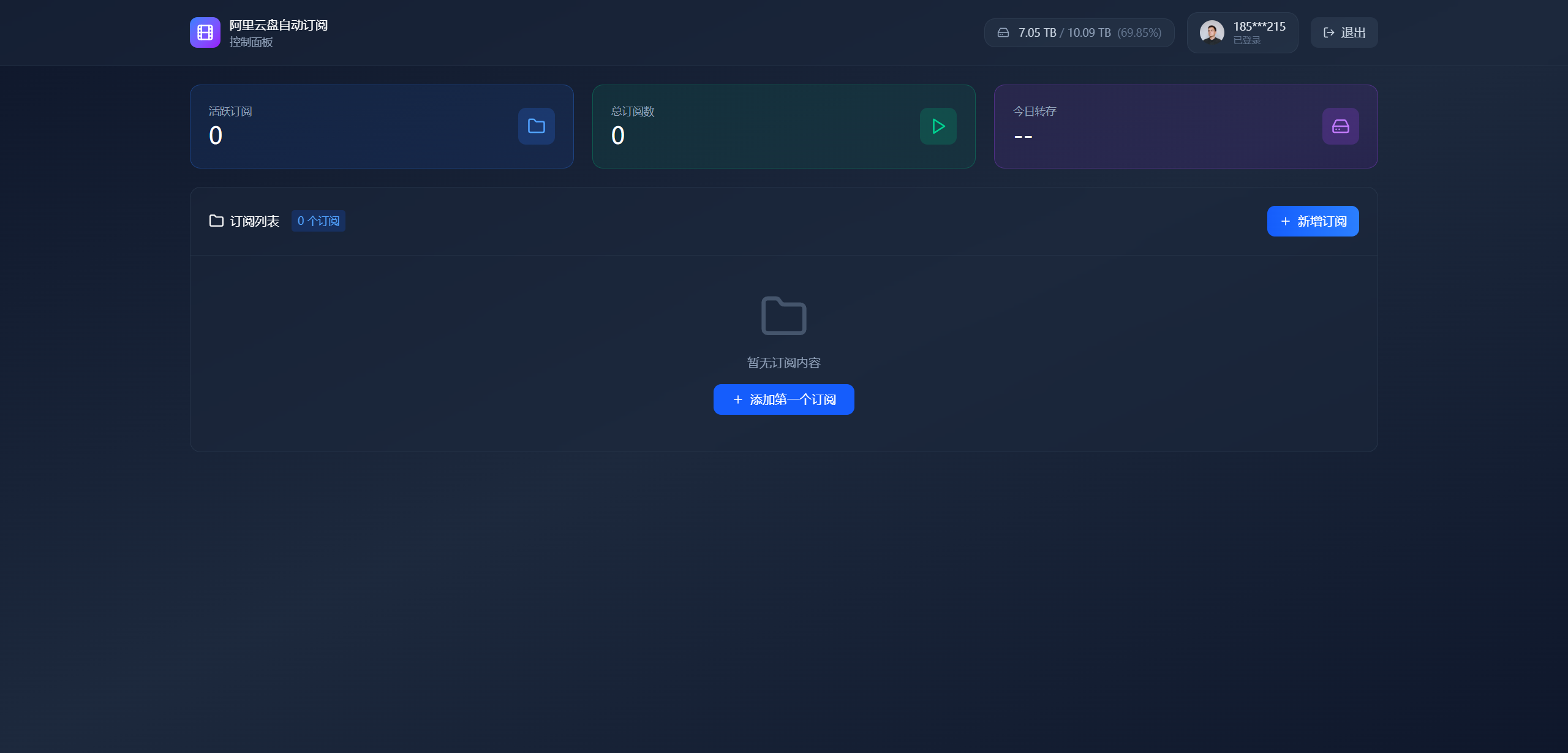The height and width of the screenshot is (753, 1568).
Task: Click the 7.05 TB storage usage indicator
Action: click(1079, 32)
